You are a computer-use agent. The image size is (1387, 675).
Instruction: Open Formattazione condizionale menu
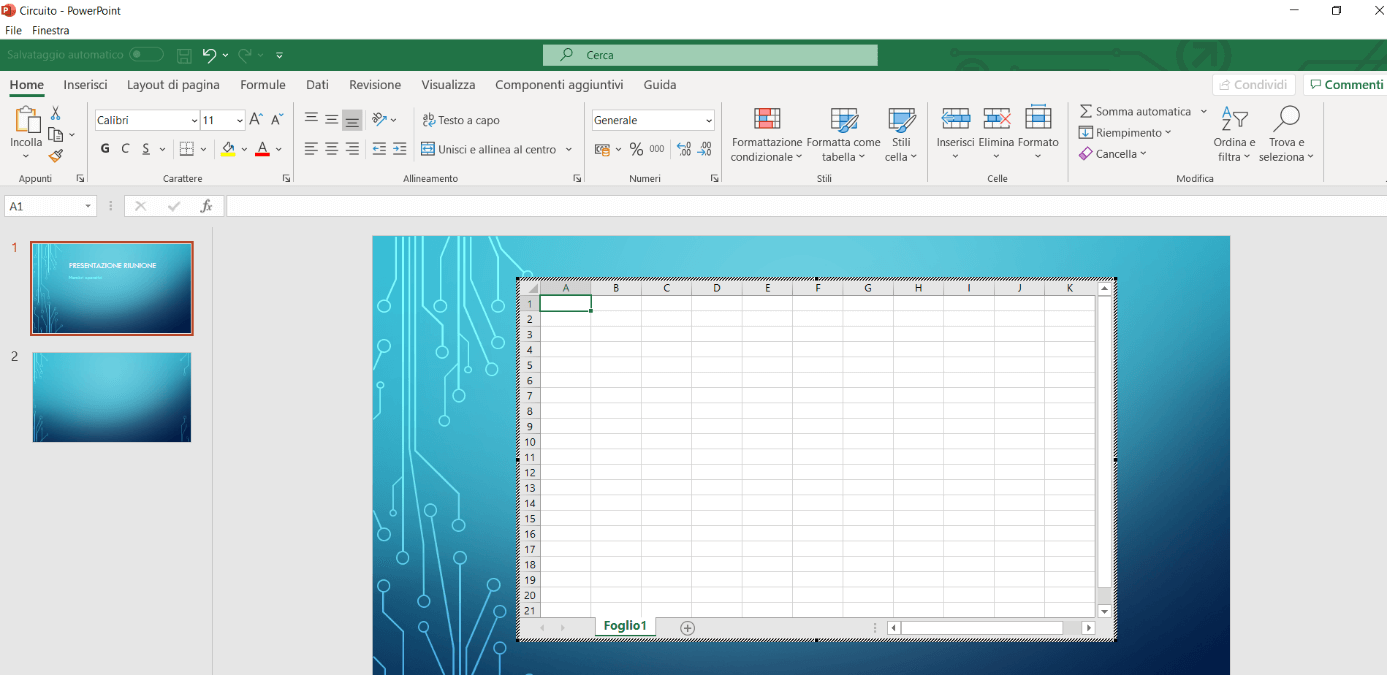point(767,135)
